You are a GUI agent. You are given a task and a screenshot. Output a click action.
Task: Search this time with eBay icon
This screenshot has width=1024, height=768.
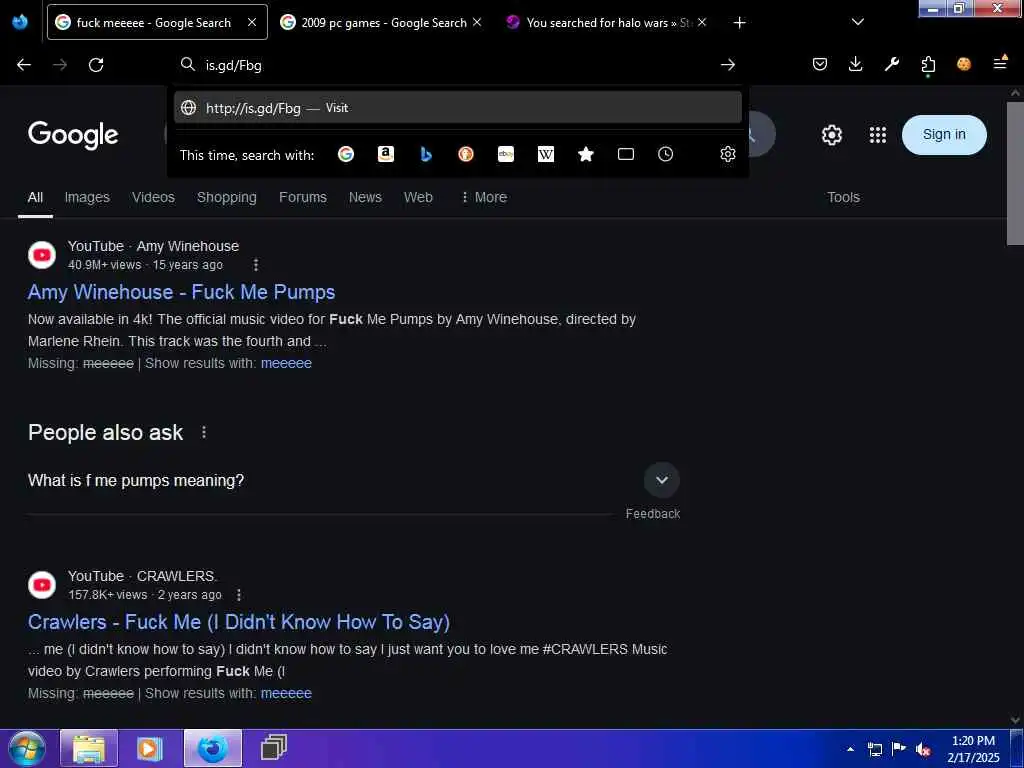pyautogui.click(x=506, y=154)
